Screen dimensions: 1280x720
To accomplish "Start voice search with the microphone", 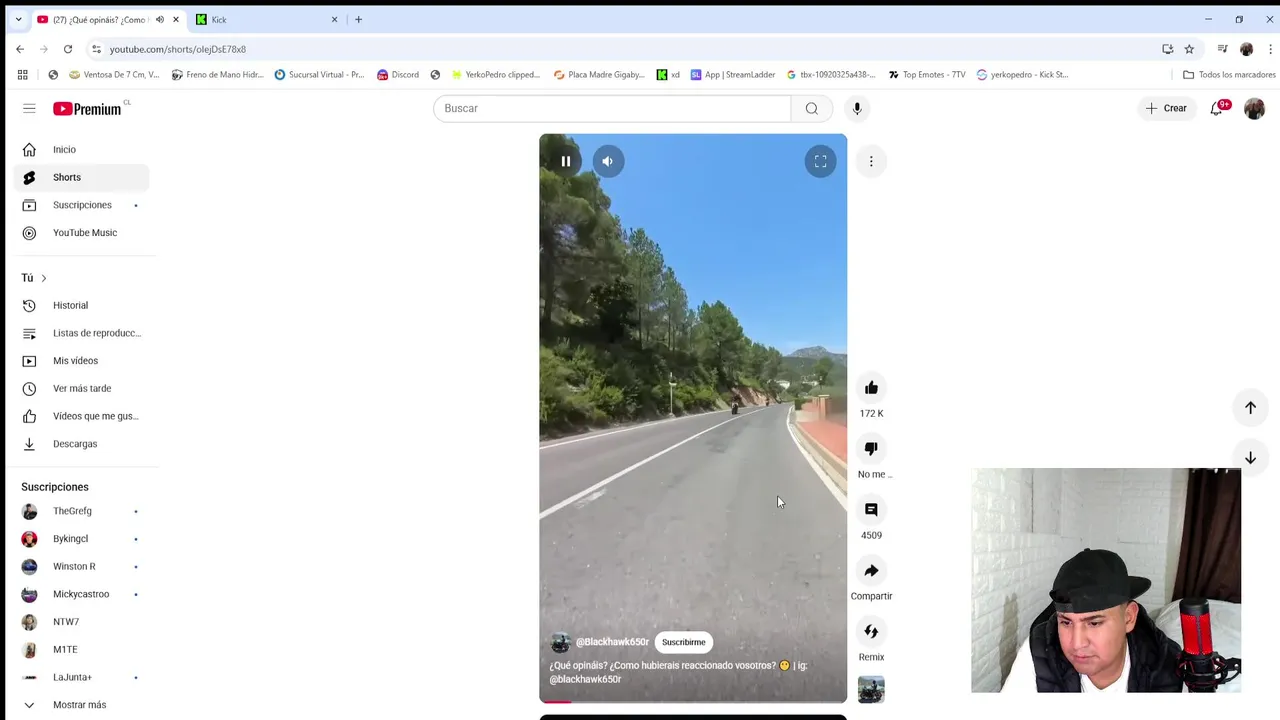I will pos(857,108).
